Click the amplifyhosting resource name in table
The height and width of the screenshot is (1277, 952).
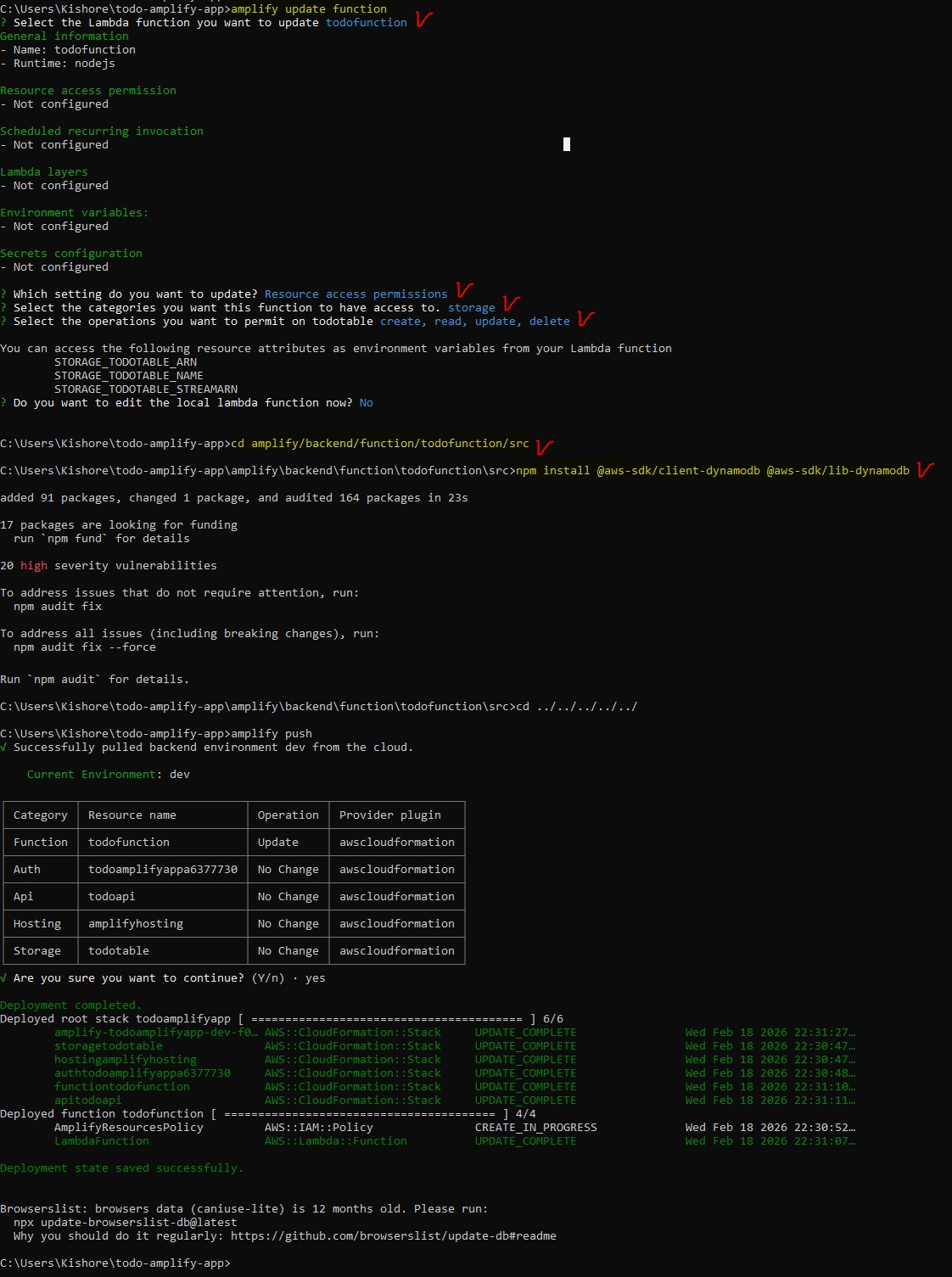tap(136, 924)
